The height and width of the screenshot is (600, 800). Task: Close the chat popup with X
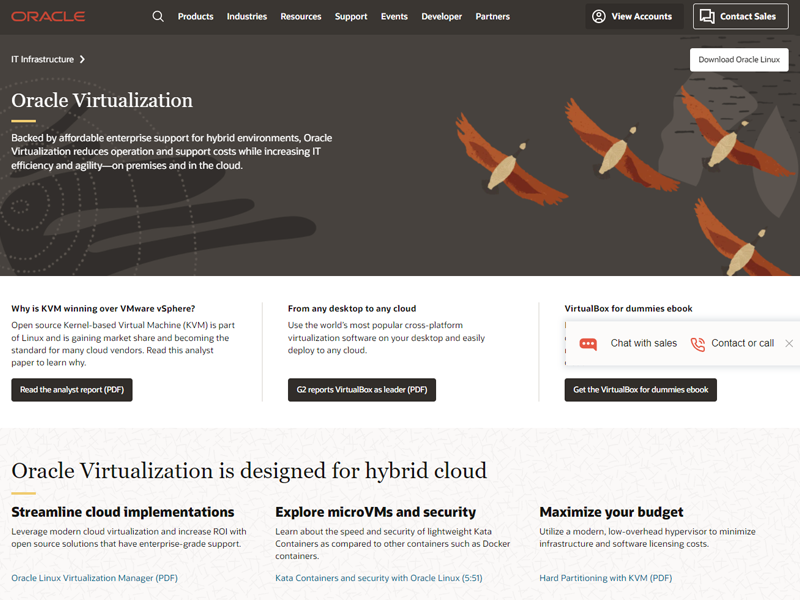789,344
